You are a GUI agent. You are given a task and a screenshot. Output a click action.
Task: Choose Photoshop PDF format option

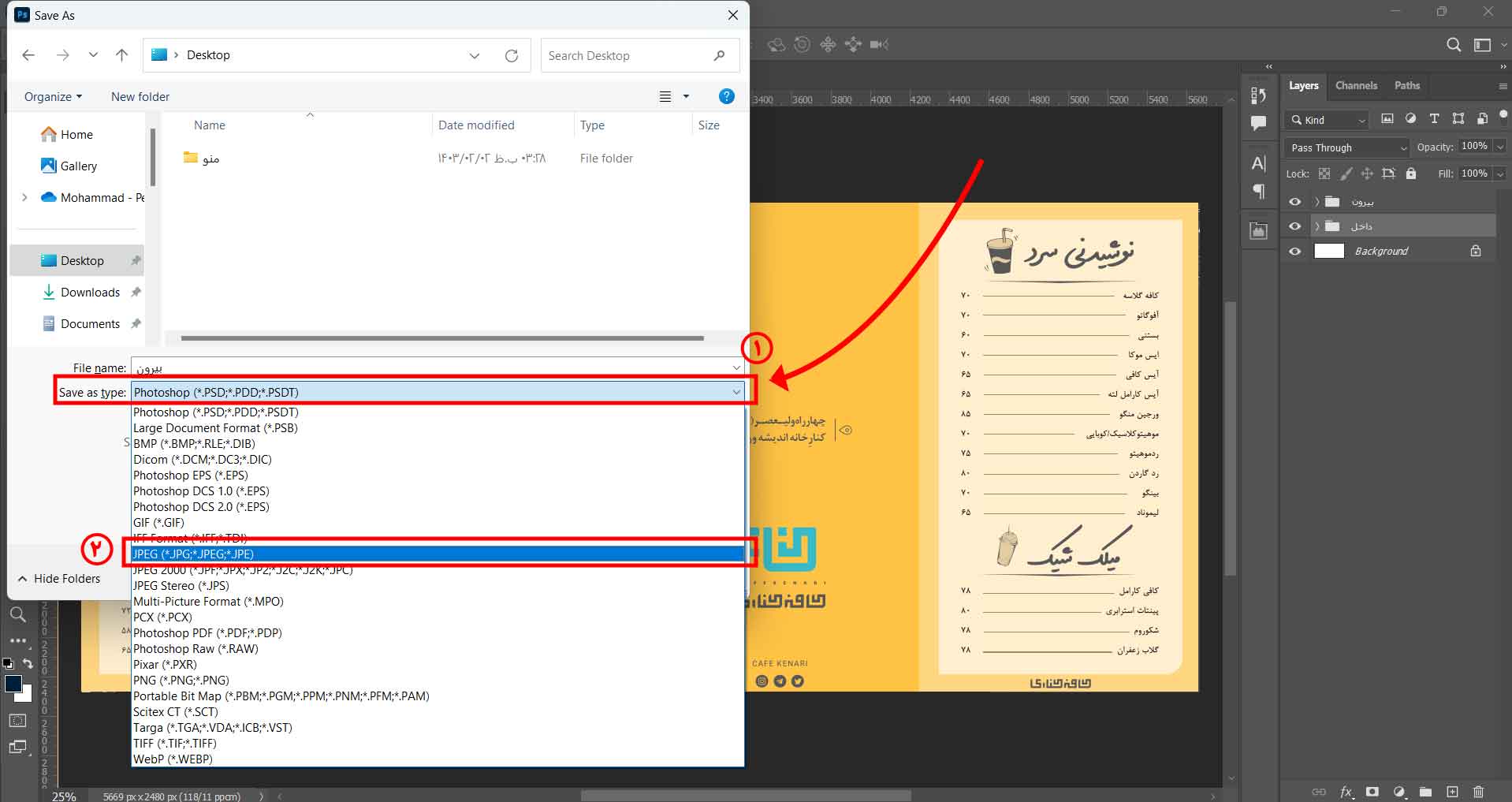tap(438, 632)
